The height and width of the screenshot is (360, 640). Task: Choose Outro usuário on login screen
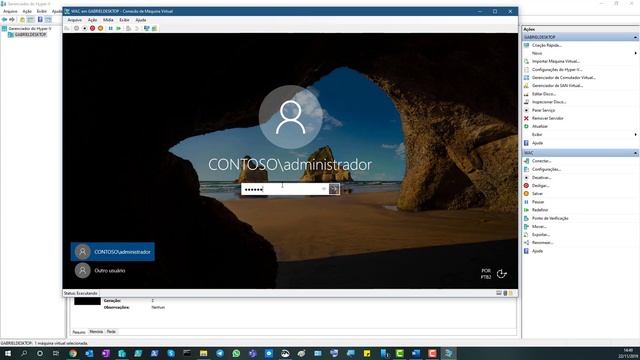click(113, 271)
